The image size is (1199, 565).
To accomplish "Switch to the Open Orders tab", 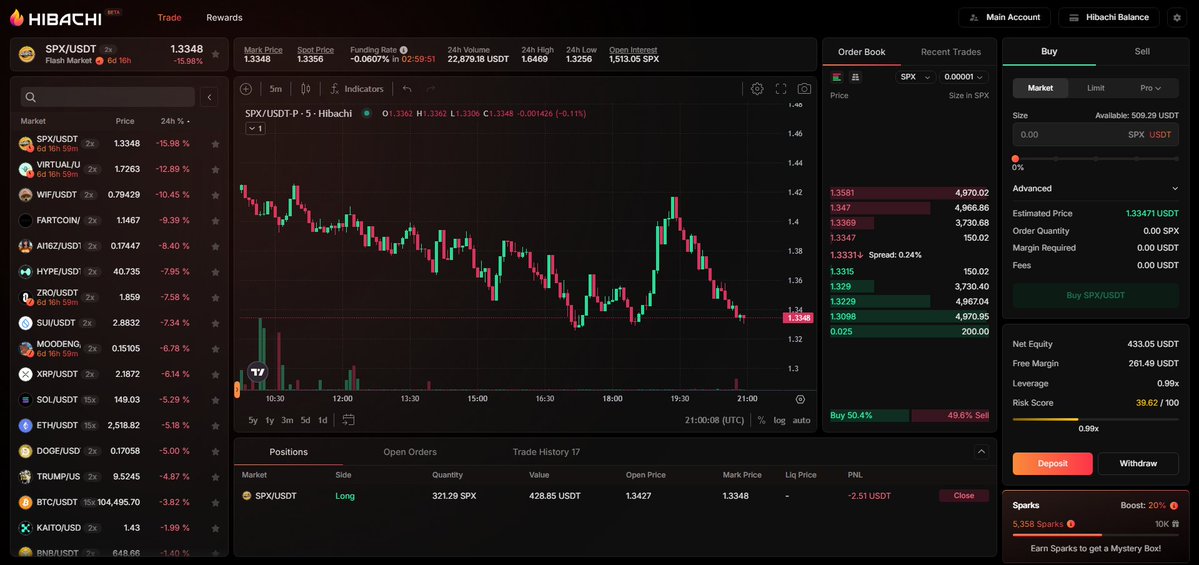I will (x=410, y=452).
